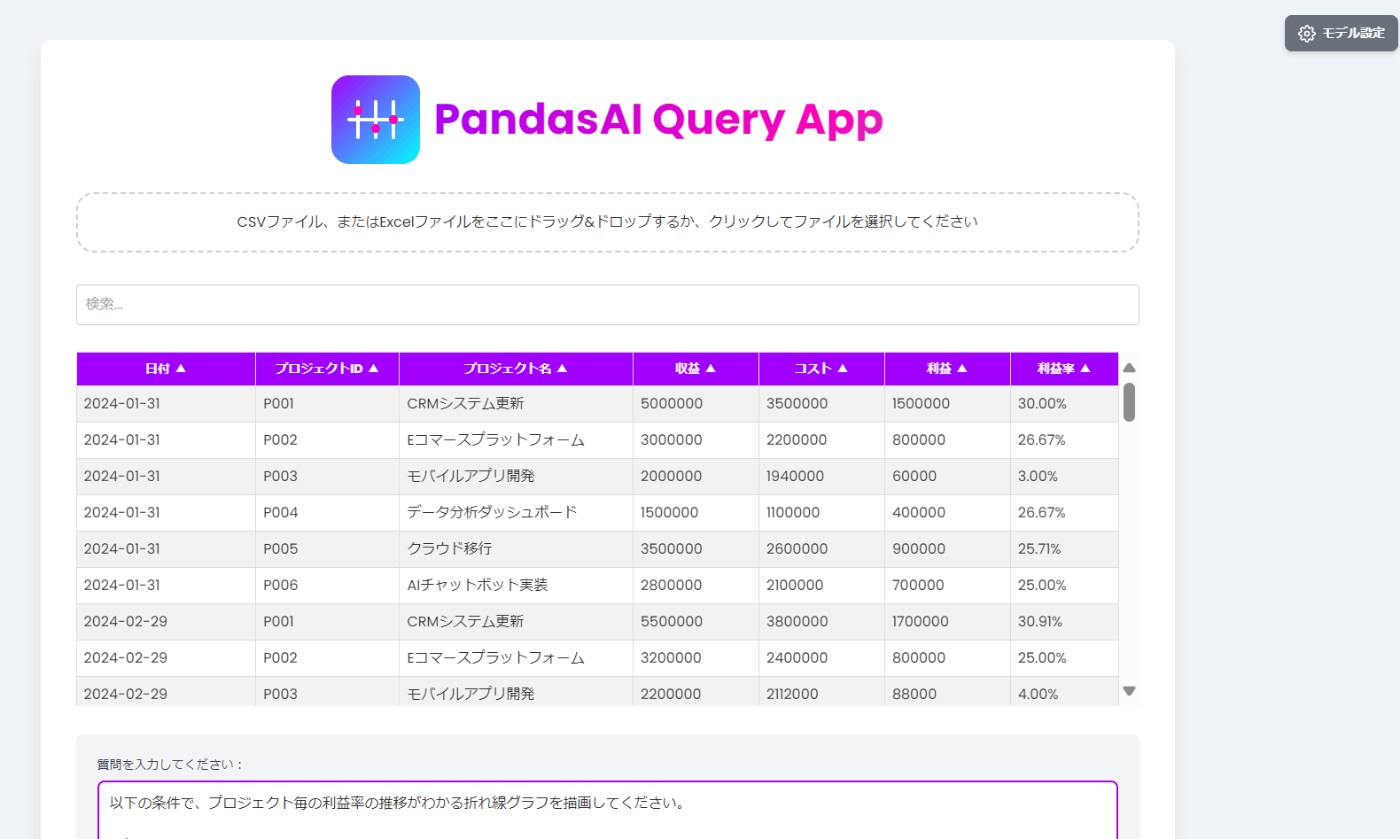Screen dimensions: 1400x839
Task: Click the 質問を入力してください label
Action: (170, 764)
